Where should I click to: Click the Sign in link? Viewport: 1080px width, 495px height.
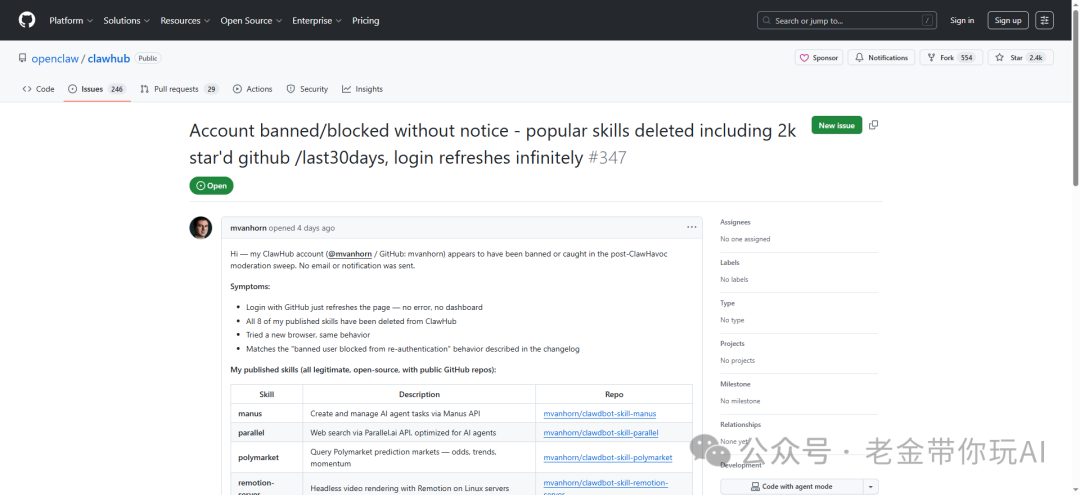coord(962,21)
